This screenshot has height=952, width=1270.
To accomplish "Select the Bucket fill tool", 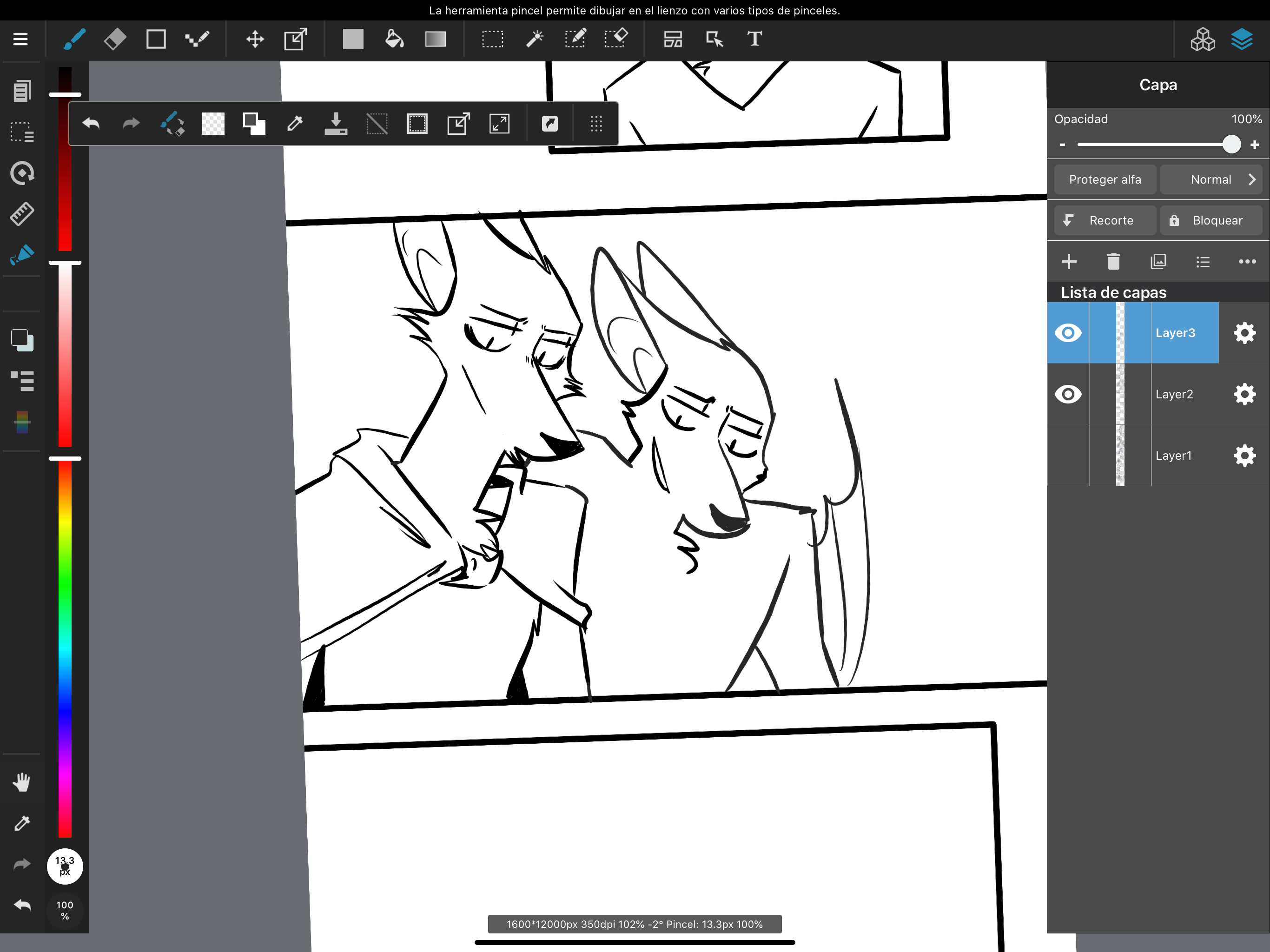I will (394, 39).
